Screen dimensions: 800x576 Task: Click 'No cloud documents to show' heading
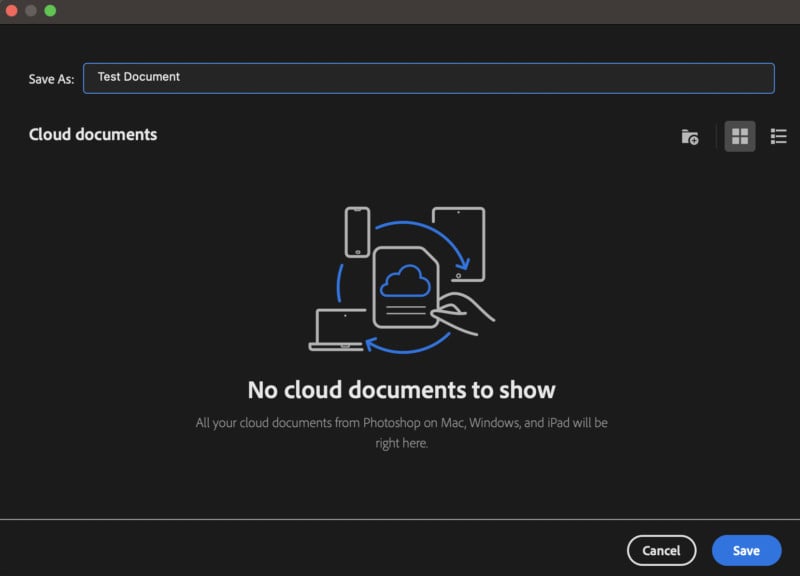pyautogui.click(x=401, y=389)
